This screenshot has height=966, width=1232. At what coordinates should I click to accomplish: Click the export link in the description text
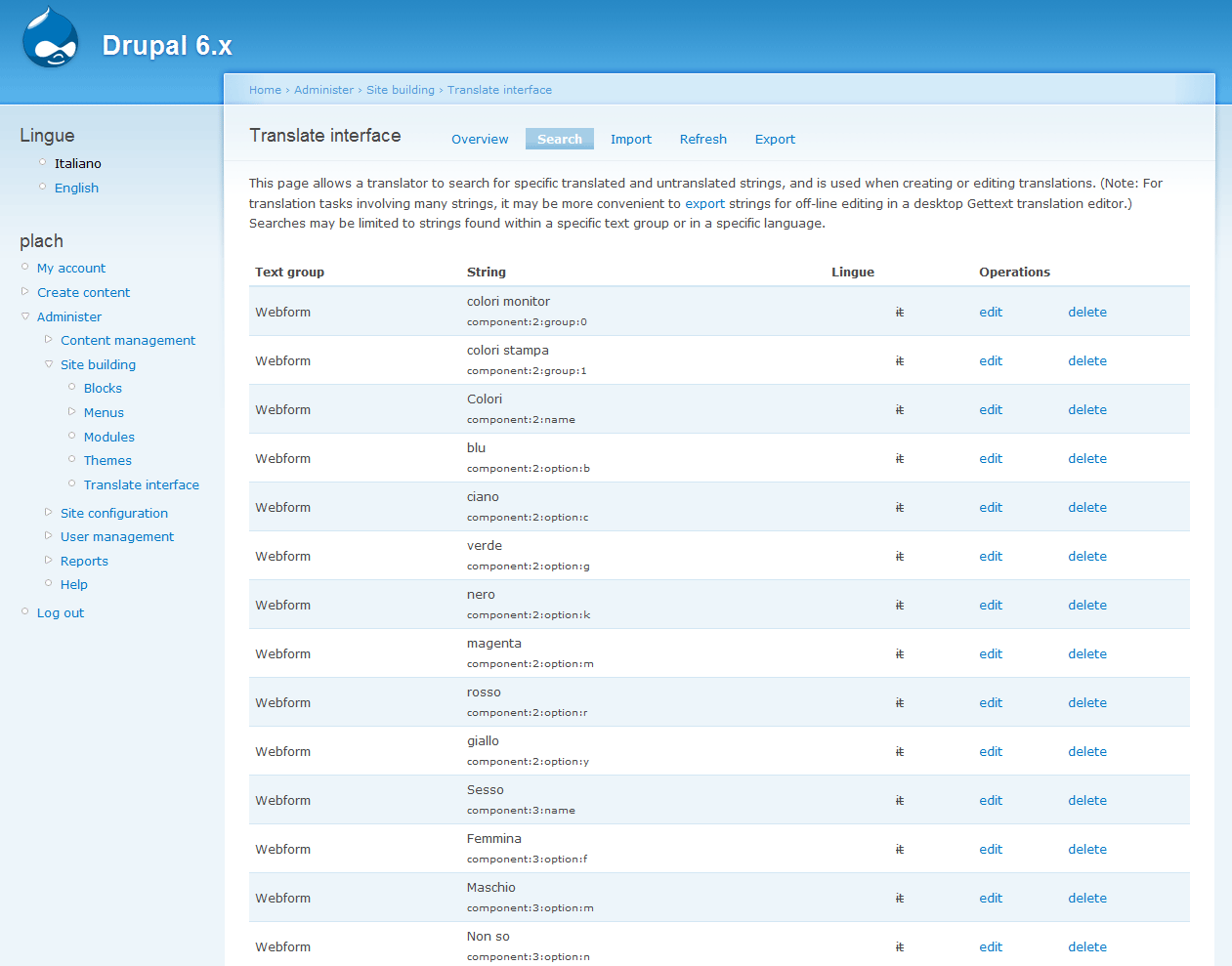click(704, 203)
